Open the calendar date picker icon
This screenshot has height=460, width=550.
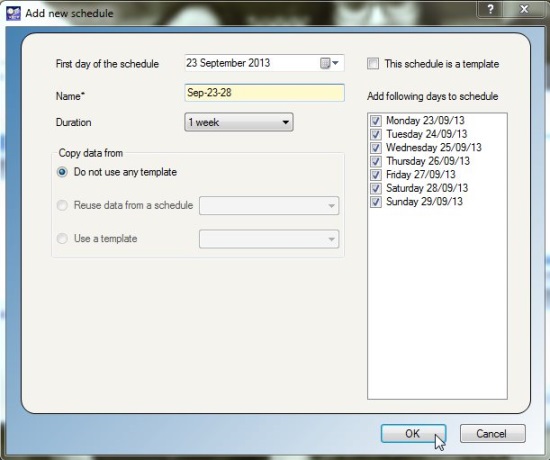[x=329, y=64]
